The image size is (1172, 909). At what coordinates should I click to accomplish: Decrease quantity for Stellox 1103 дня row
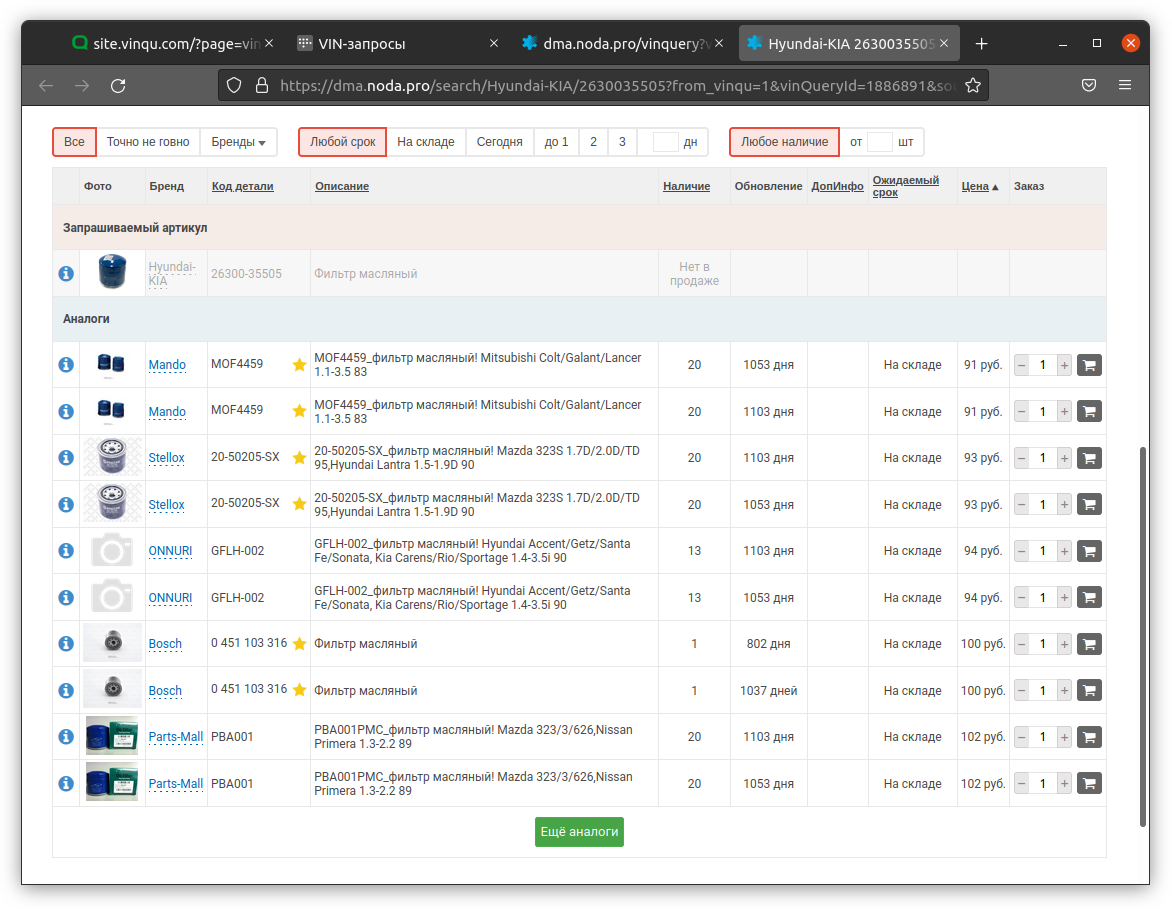1021,458
